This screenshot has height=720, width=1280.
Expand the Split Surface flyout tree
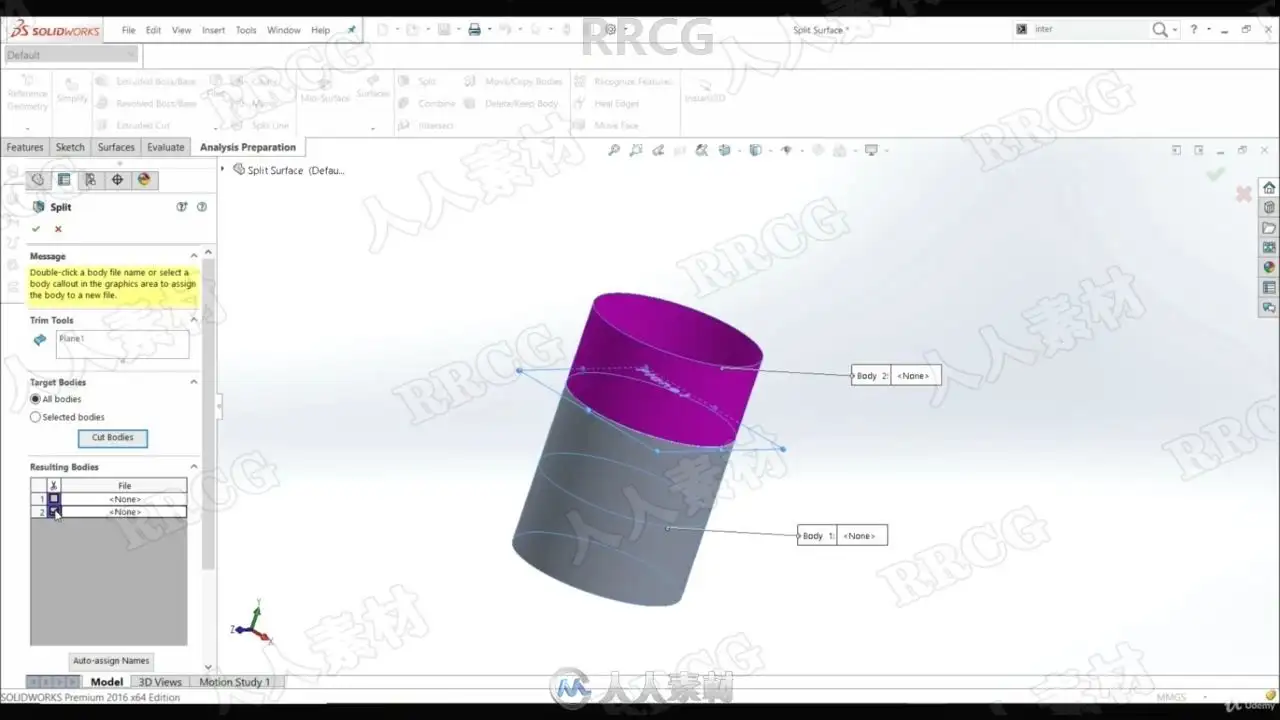(x=223, y=170)
